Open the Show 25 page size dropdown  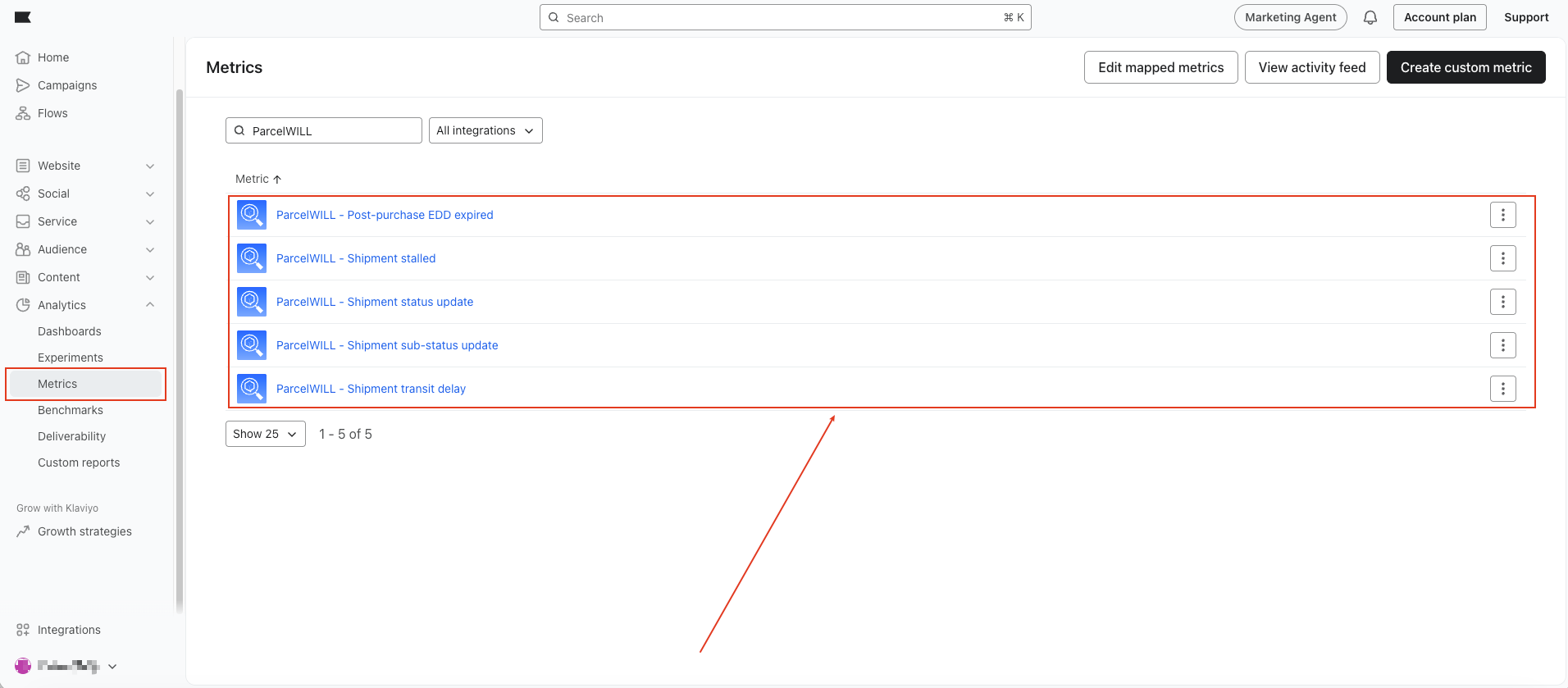click(266, 434)
